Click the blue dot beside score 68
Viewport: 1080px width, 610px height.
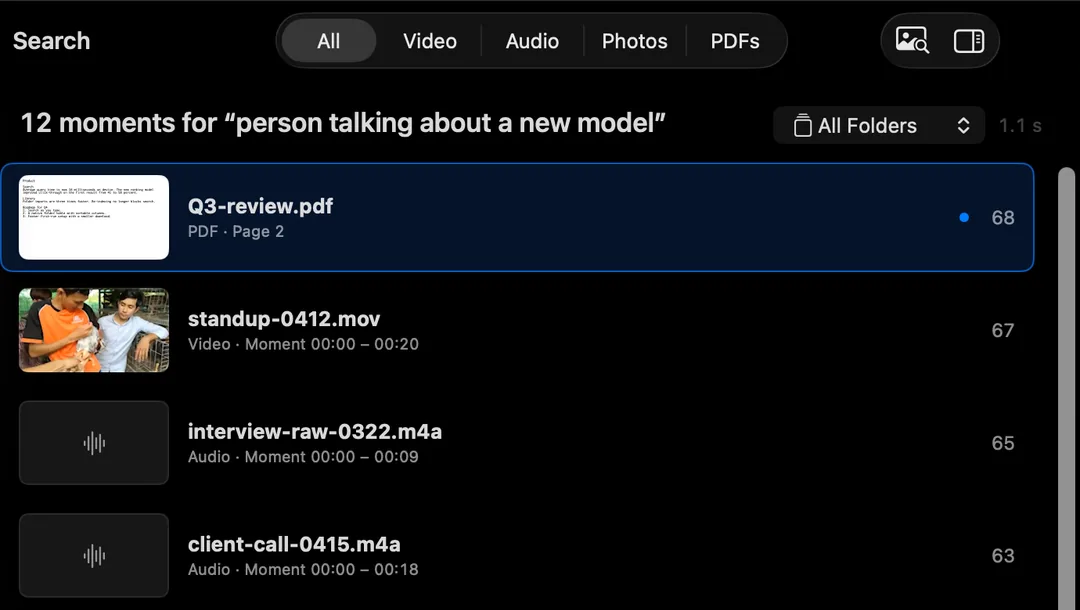[964, 218]
